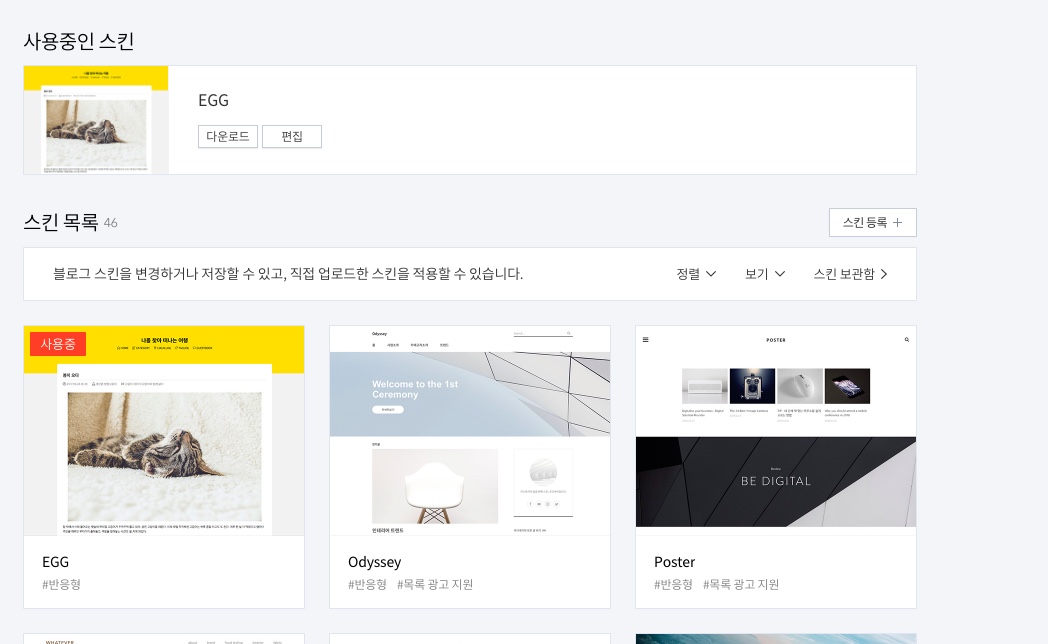Click the hamburger menu icon in Poster preview
Viewport: 1048px width, 644px height.
tap(646, 339)
